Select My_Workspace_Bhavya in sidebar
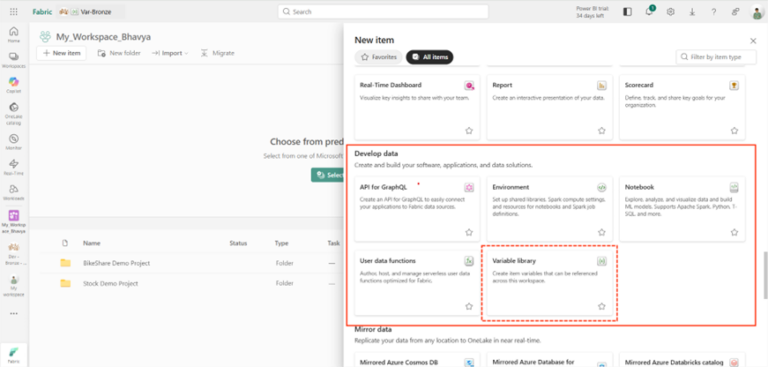Screen dimensions: 768x367 [x=14, y=221]
